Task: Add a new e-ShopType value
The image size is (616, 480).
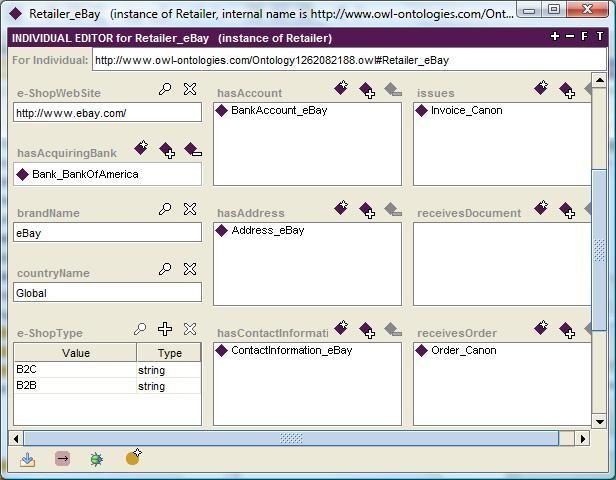Action: point(165,329)
